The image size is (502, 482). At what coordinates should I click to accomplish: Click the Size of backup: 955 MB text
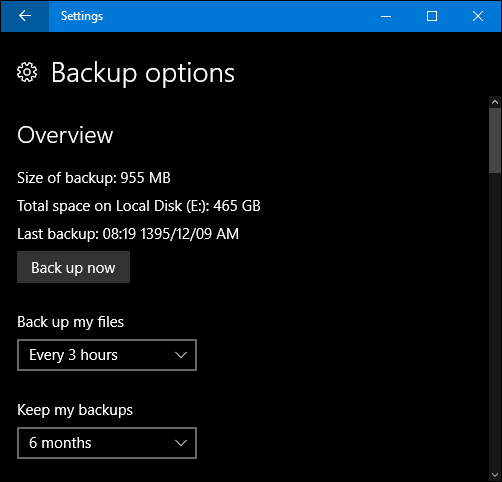94,178
